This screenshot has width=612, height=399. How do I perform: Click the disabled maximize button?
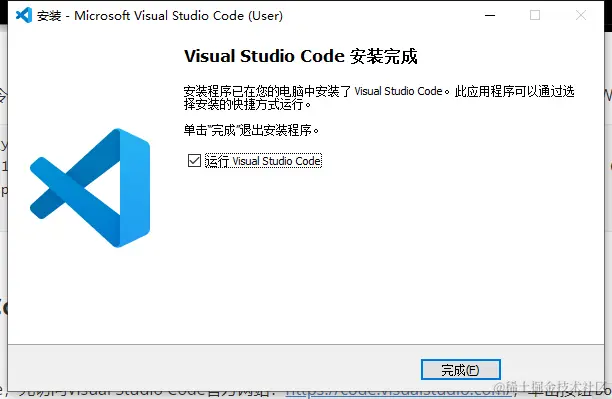(535, 15)
